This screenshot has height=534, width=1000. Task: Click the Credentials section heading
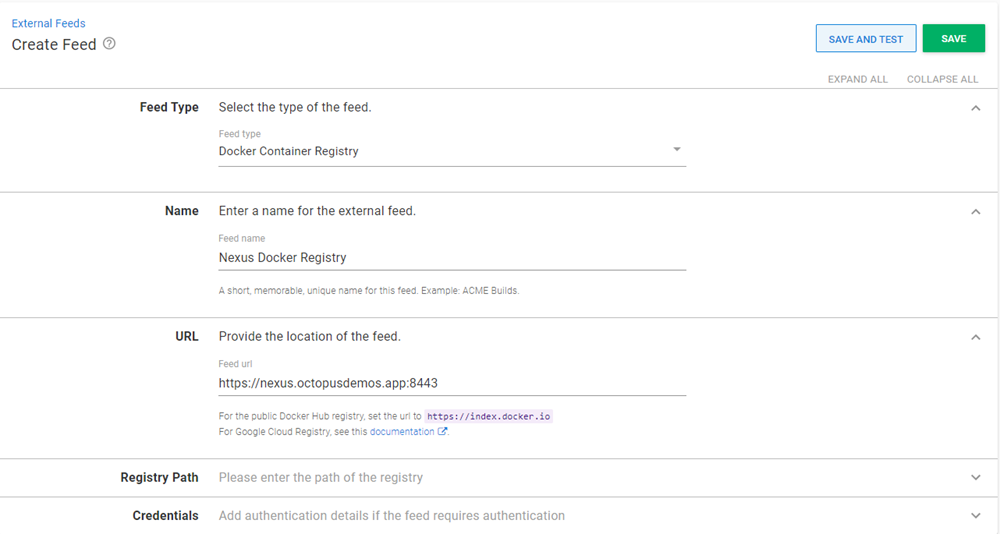point(165,515)
